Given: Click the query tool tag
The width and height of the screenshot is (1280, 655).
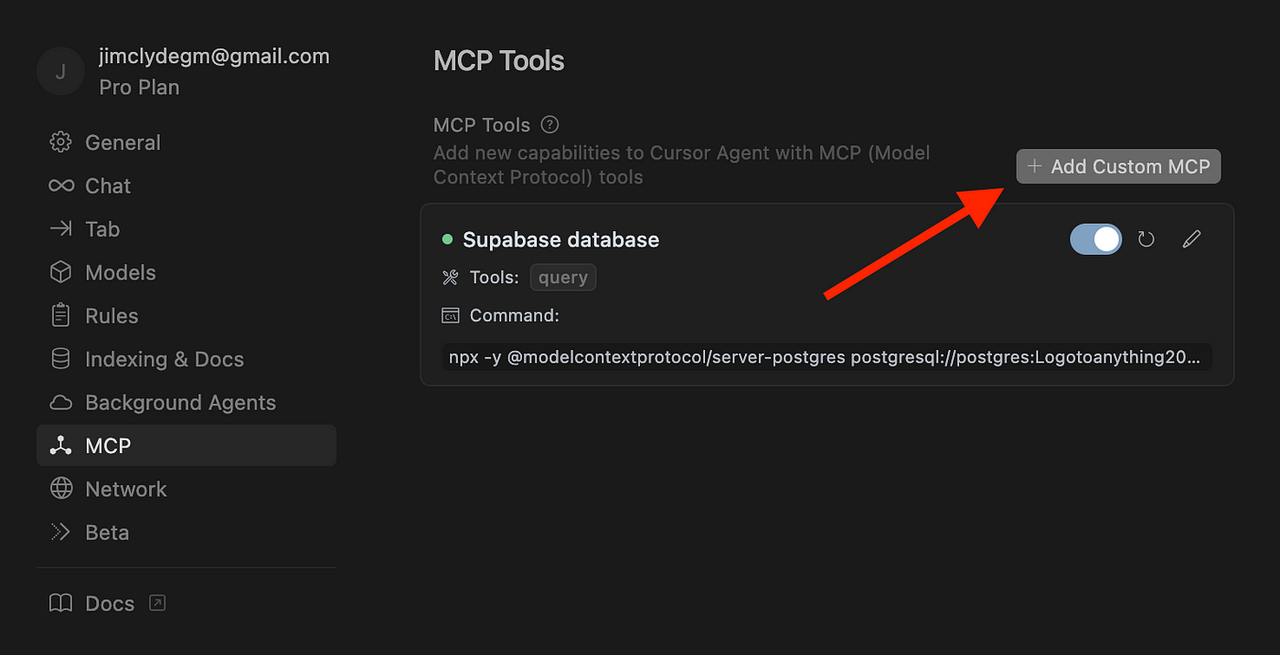Looking at the screenshot, I should pos(563,278).
